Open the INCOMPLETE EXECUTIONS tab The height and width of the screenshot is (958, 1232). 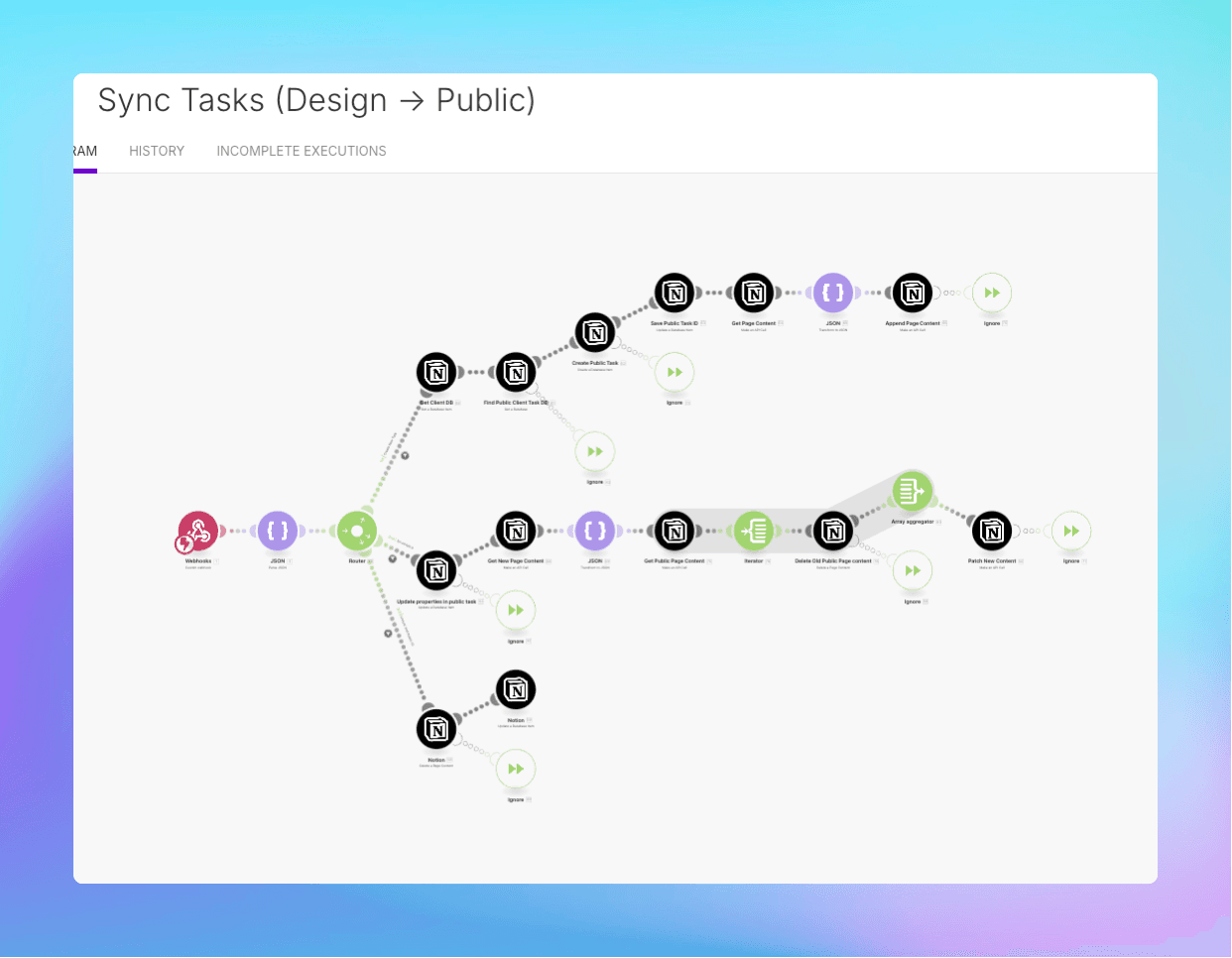(x=301, y=151)
